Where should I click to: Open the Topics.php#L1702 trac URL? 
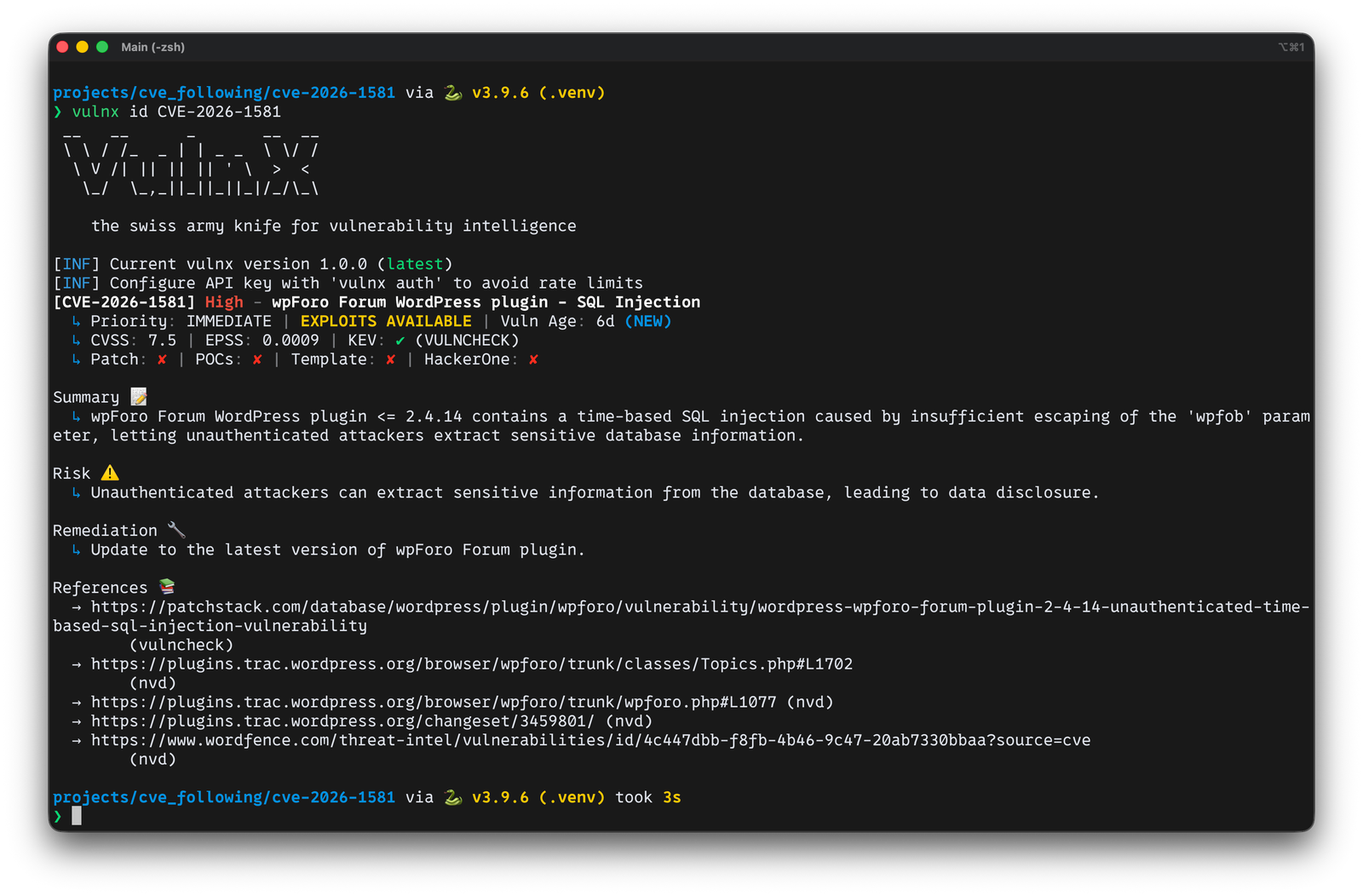click(472, 663)
